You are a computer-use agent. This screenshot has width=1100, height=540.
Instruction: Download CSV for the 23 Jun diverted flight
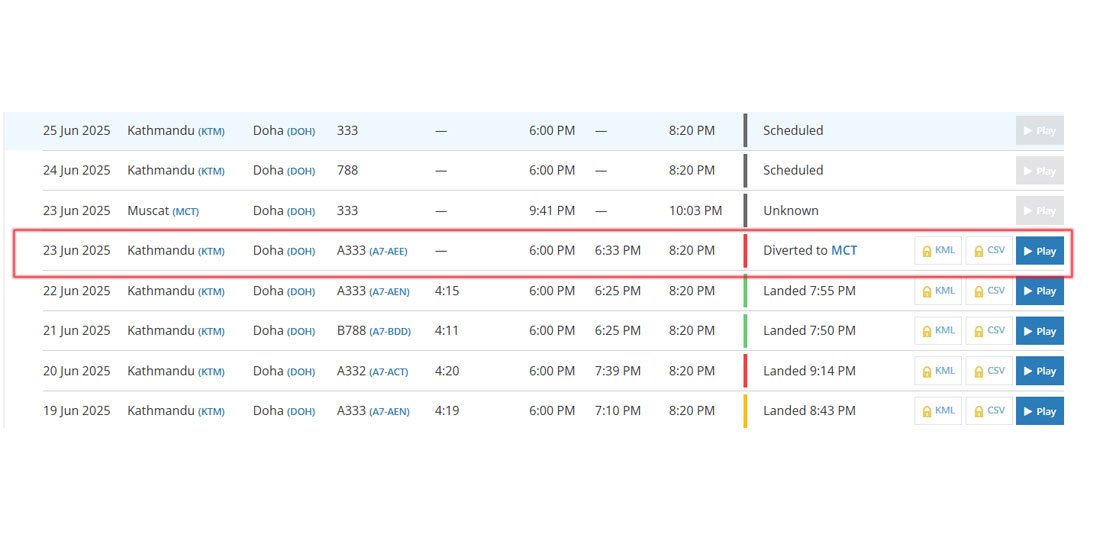pos(989,250)
